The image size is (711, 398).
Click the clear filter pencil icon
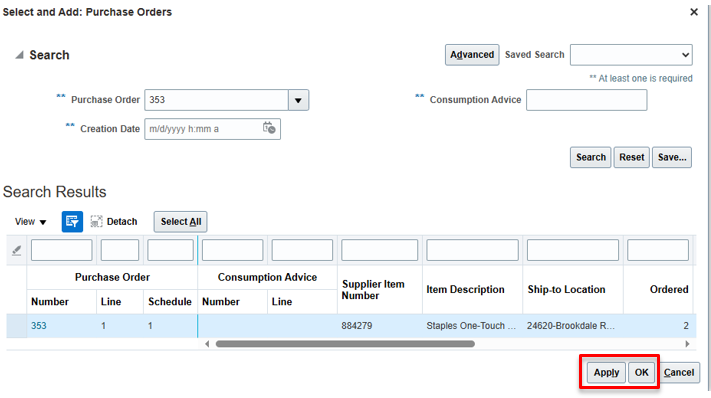point(16,250)
